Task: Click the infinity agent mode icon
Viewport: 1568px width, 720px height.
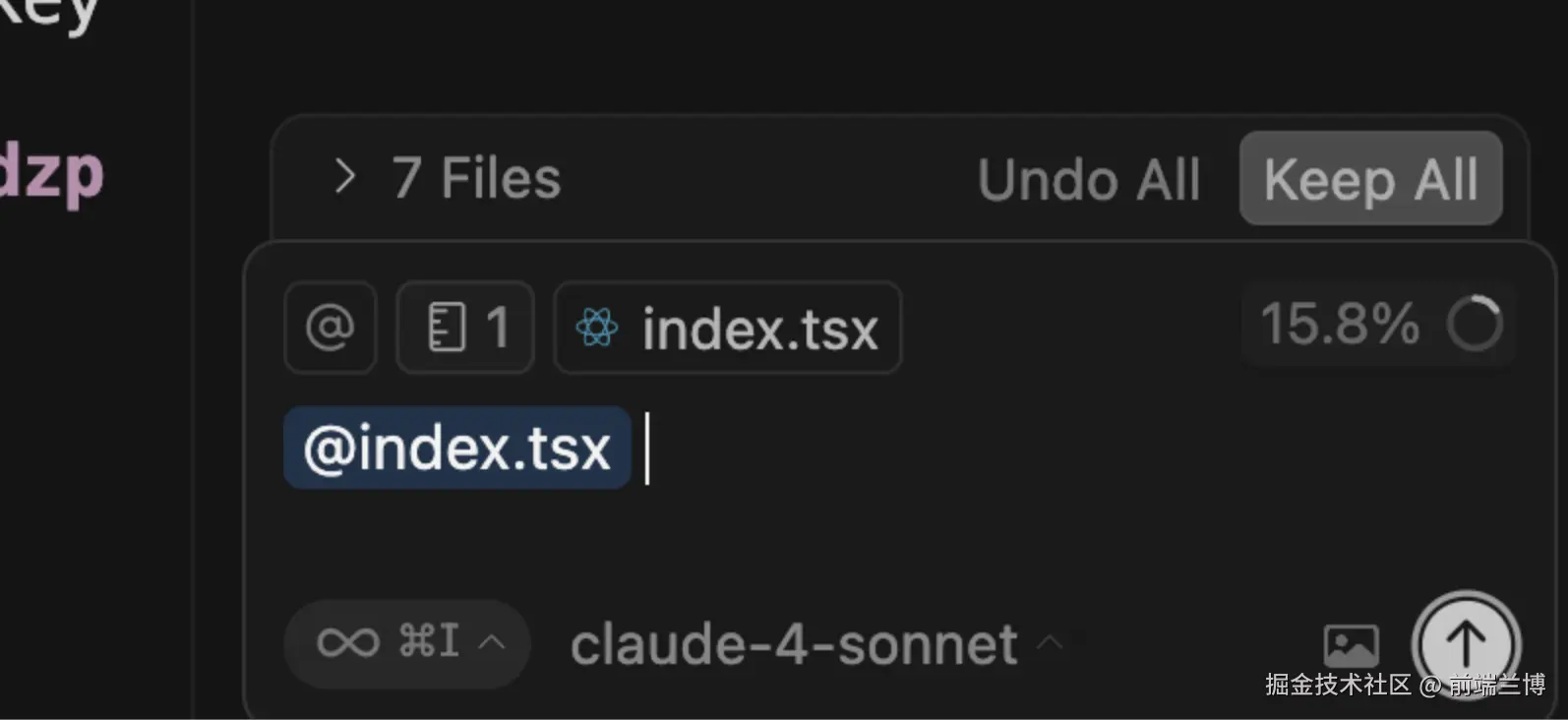Action: coord(347,643)
